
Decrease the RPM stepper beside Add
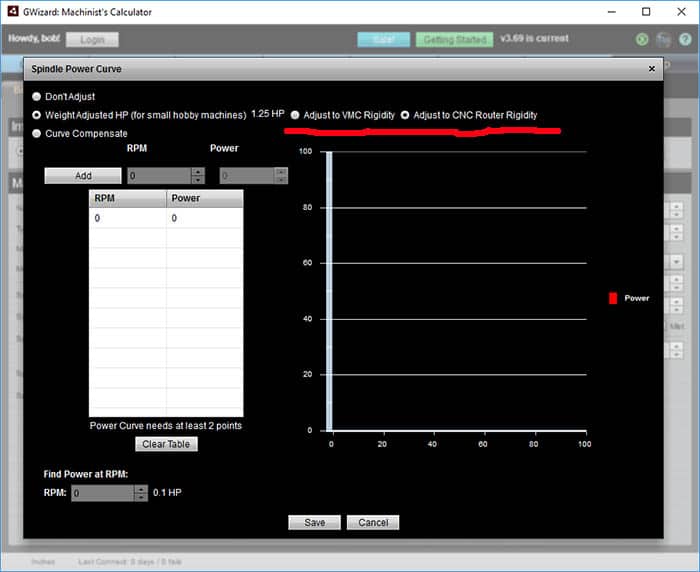point(198,180)
